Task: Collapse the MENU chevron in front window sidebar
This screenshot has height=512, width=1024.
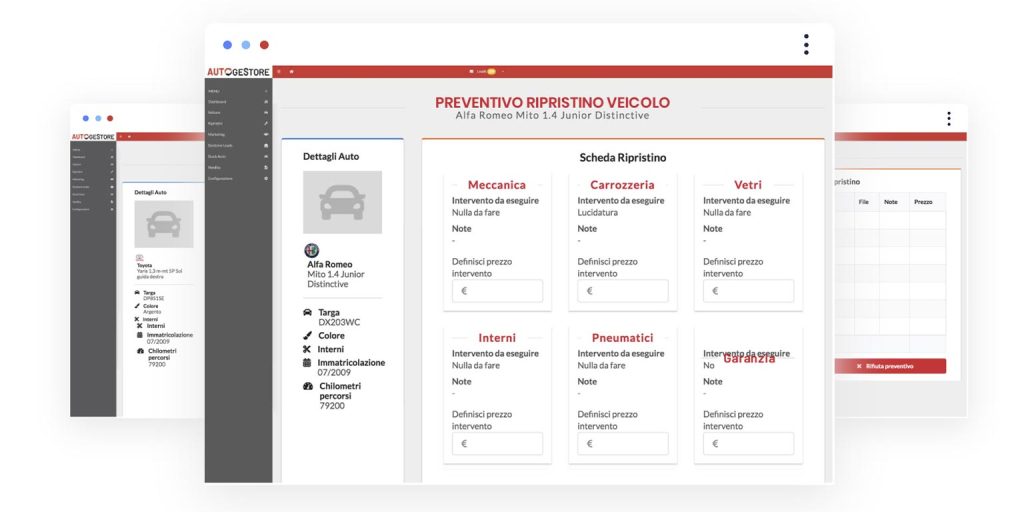Action: (x=266, y=91)
